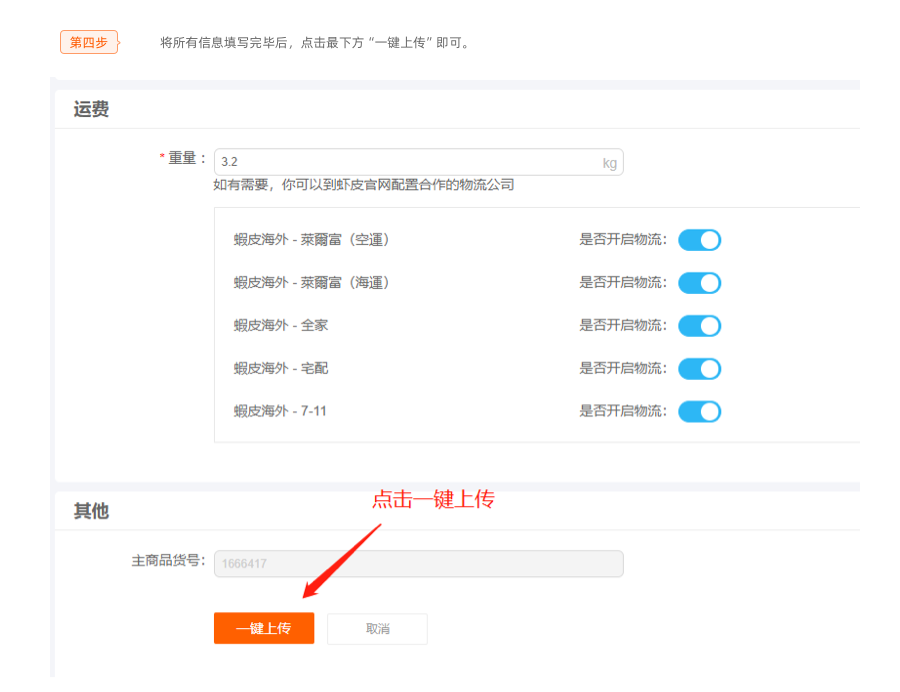Focus the 重量 weight input field
The image size is (900, 692).
[418, 162]
